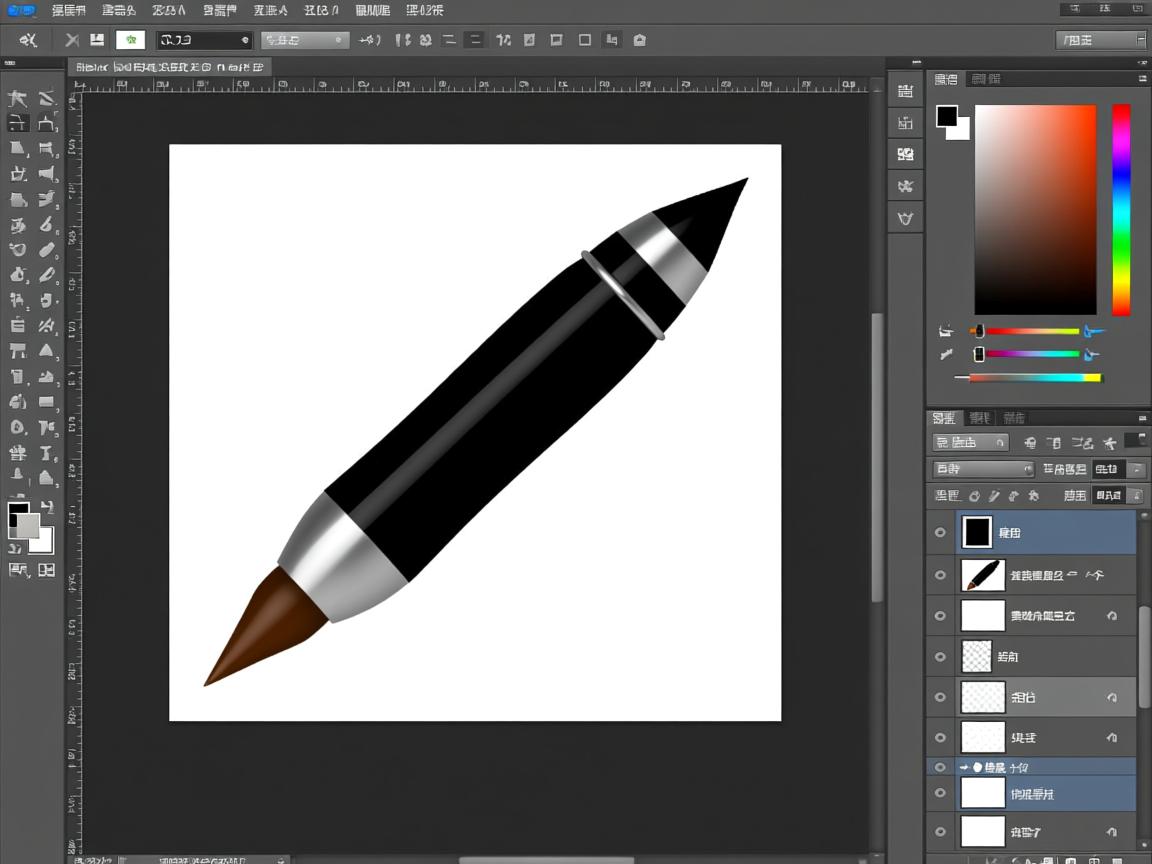Open the Color panel flyout menu icon
Screen dimensions: 1152x864
pos(1142,79)
